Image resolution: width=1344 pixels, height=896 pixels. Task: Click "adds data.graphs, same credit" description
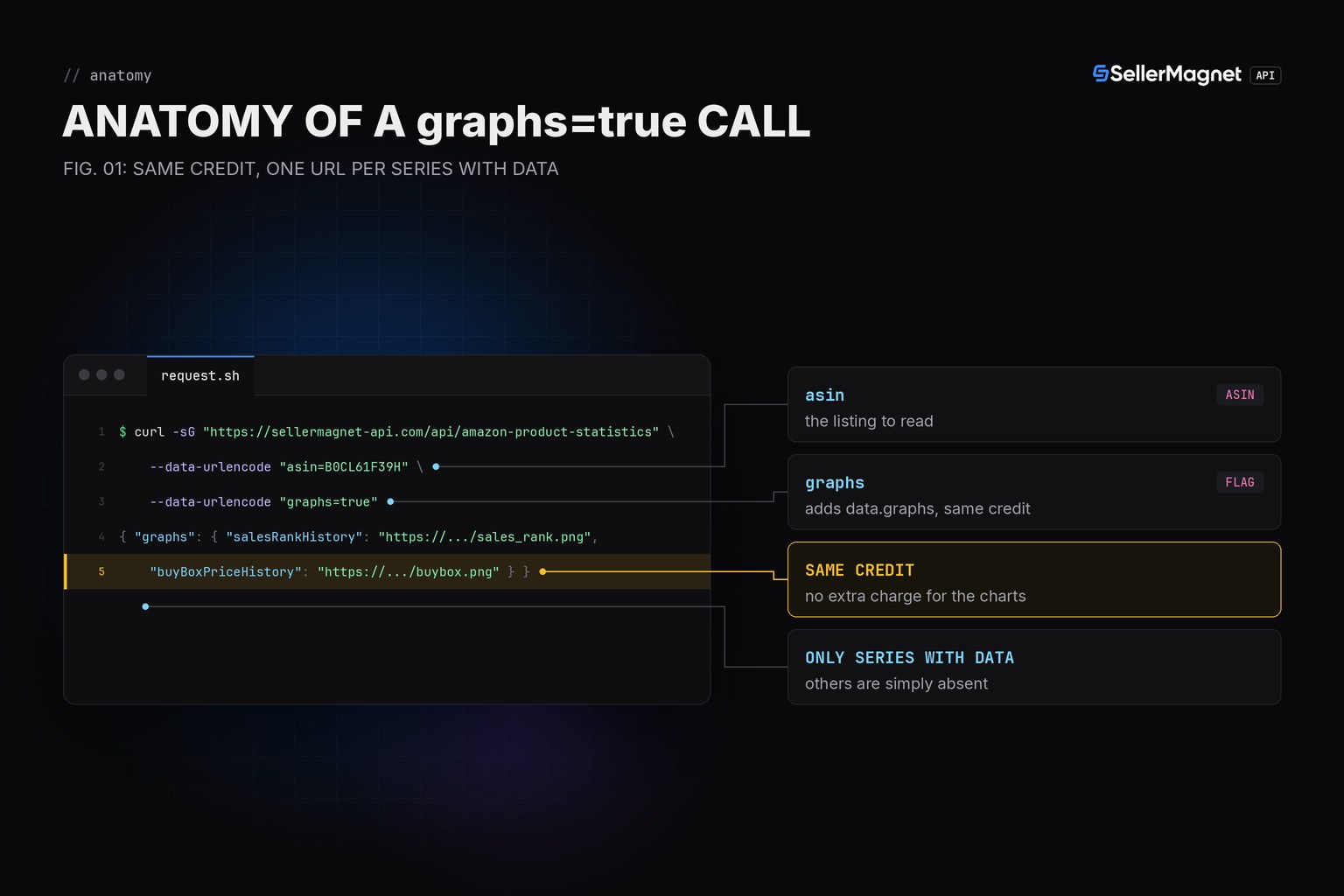click(x=917, y=508)
